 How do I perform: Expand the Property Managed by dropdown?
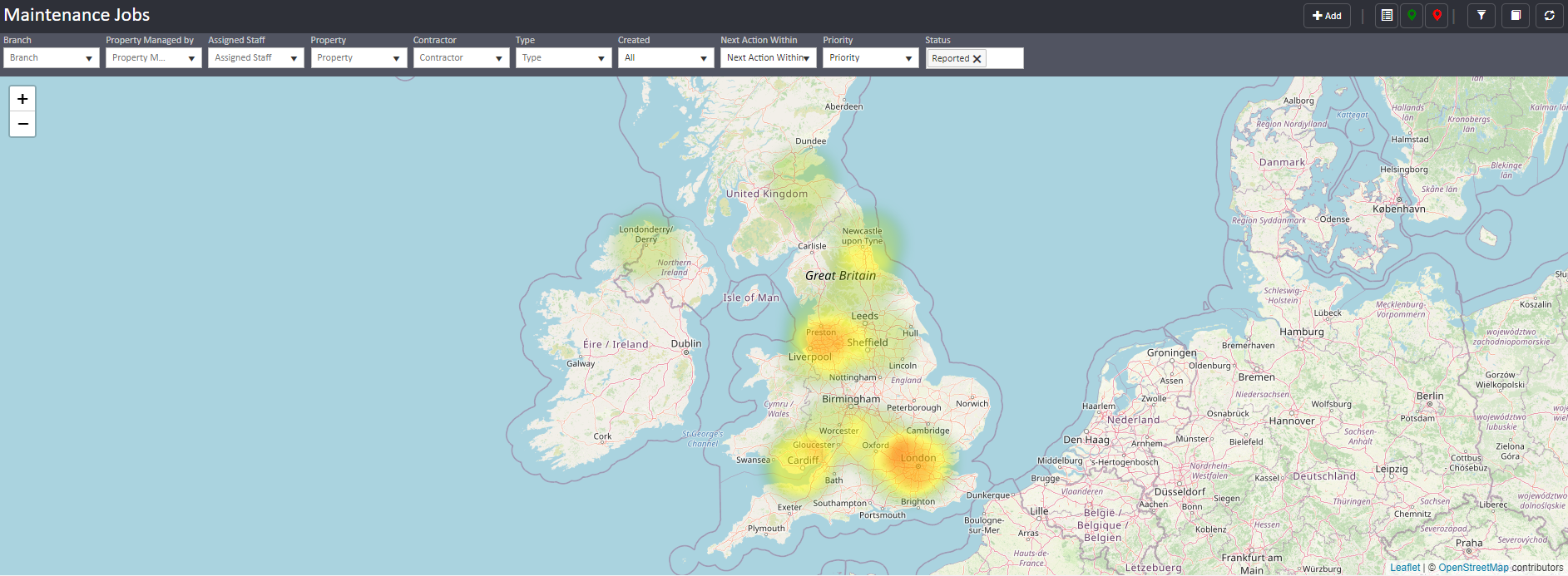[154, 58]
